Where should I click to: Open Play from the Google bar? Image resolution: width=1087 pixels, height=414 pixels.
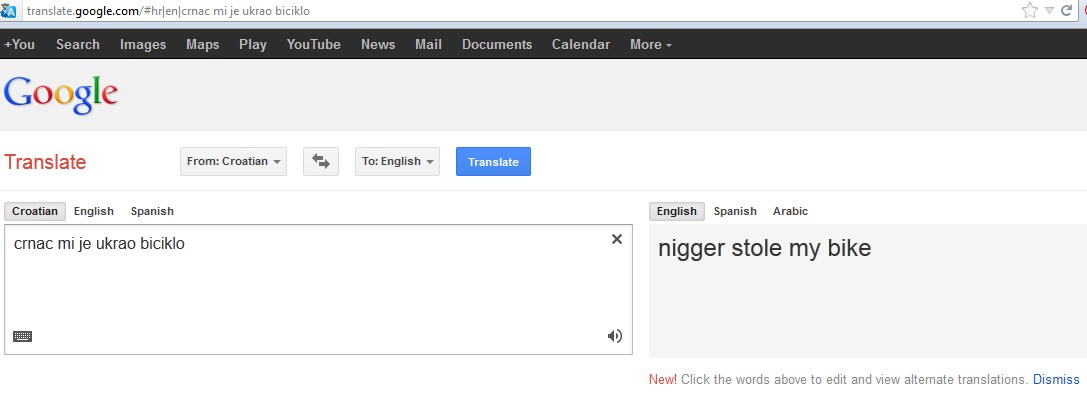(253, 44)
